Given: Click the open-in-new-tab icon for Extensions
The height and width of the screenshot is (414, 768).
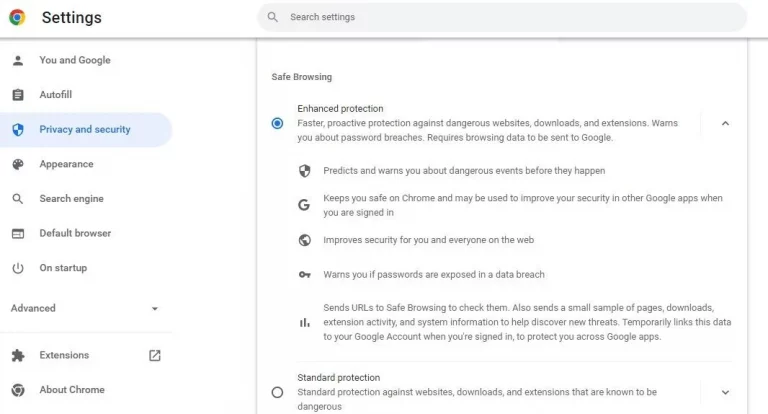Looking at the screenshot, I should coord(155,355).
